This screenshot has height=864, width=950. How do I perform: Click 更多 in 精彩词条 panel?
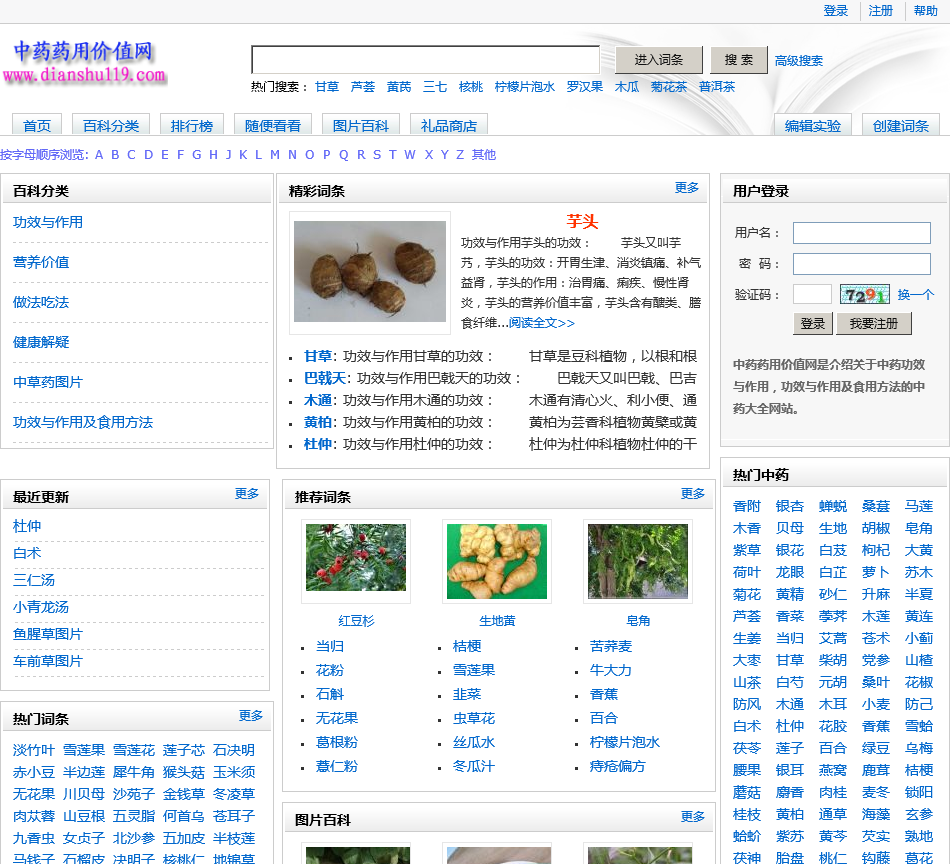[x=686, y=187]
